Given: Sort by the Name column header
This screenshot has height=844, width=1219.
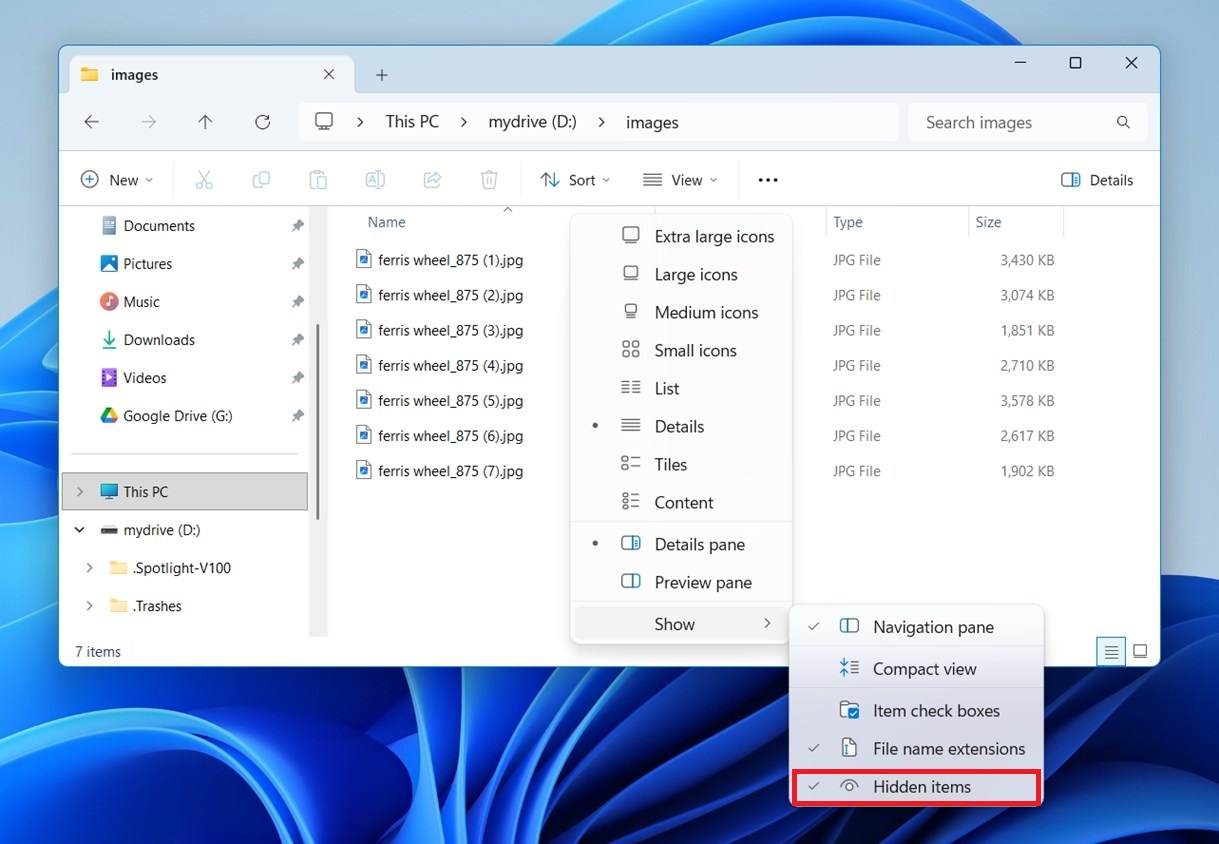Looking at the screenshot, I should (x=386, y=222).
